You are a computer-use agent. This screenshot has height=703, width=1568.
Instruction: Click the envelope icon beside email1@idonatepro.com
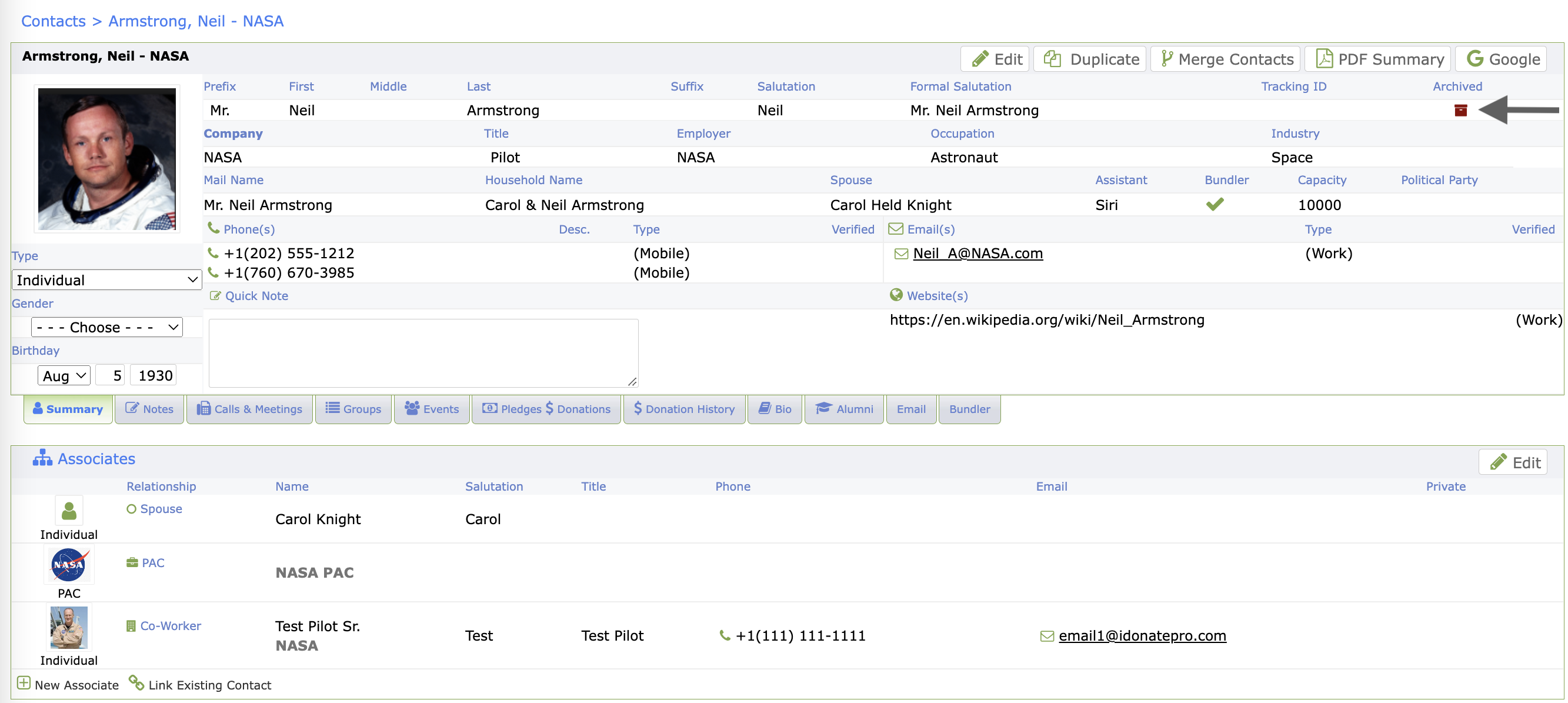click(x=1046, y=636)
